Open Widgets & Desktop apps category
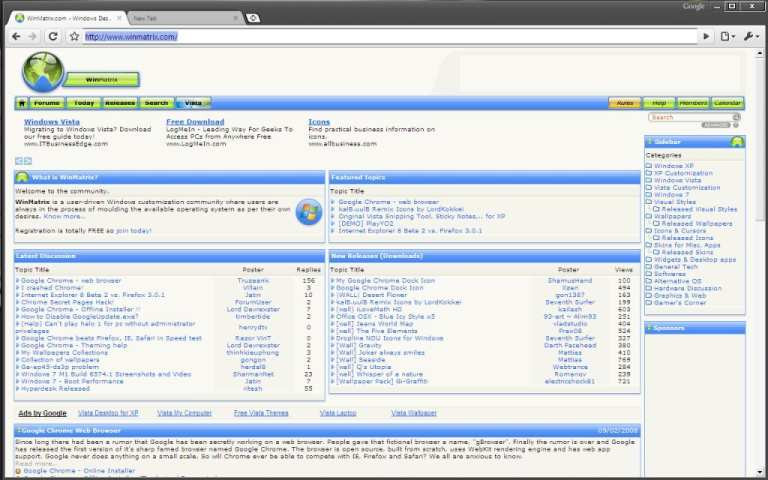Screen dimensions: 768x480 tap(695, 260)
